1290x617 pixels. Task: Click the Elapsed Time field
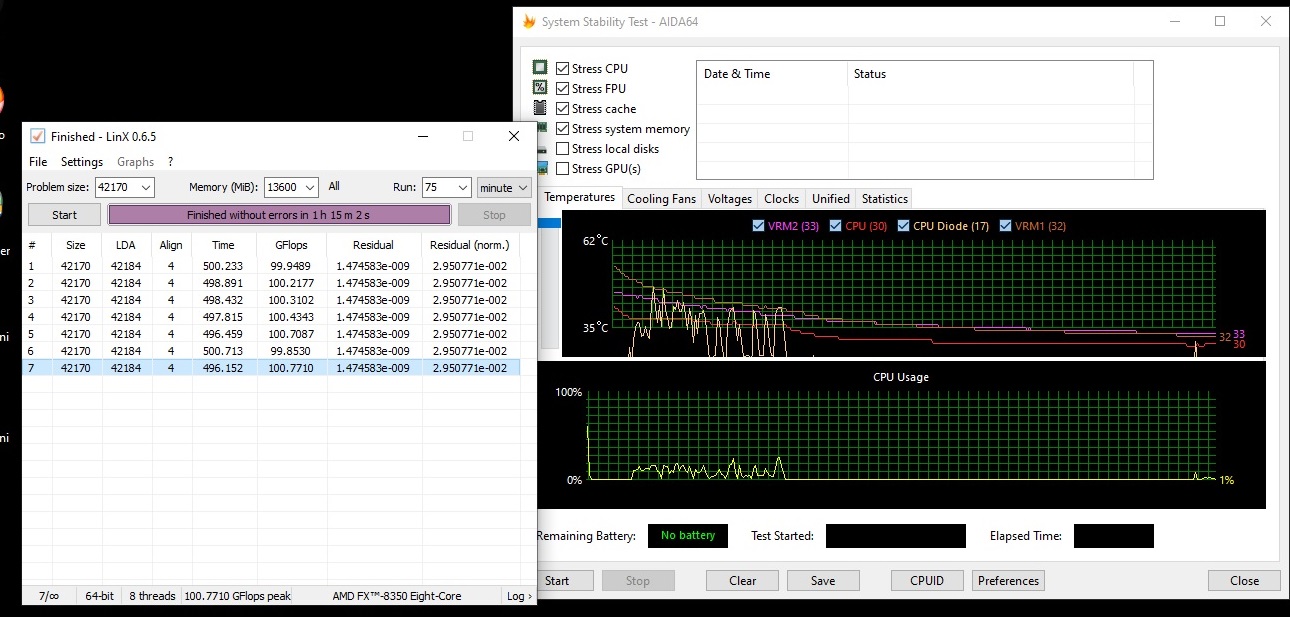point(1114,536)
